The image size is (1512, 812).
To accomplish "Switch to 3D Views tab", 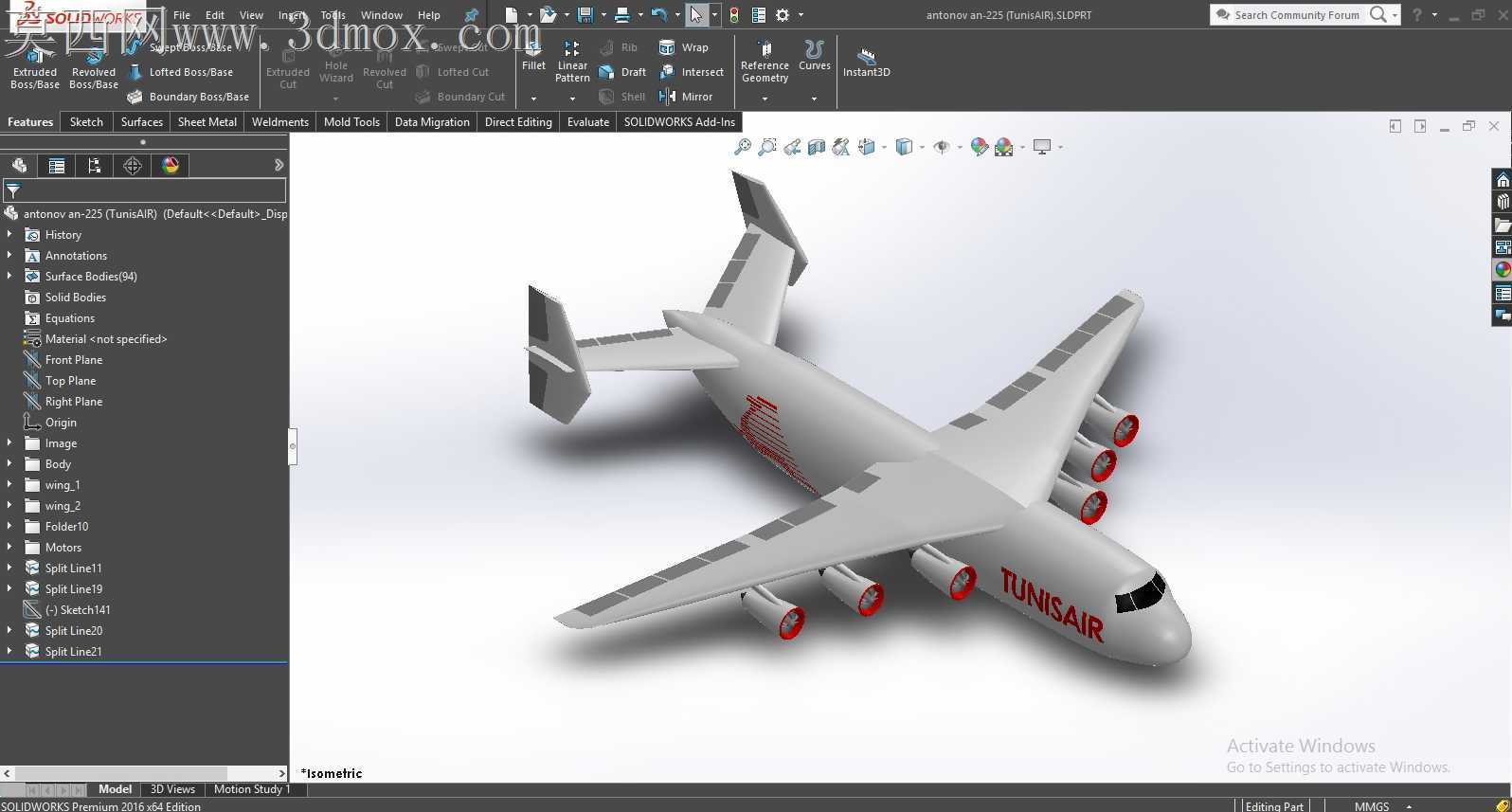I will 172,789.
